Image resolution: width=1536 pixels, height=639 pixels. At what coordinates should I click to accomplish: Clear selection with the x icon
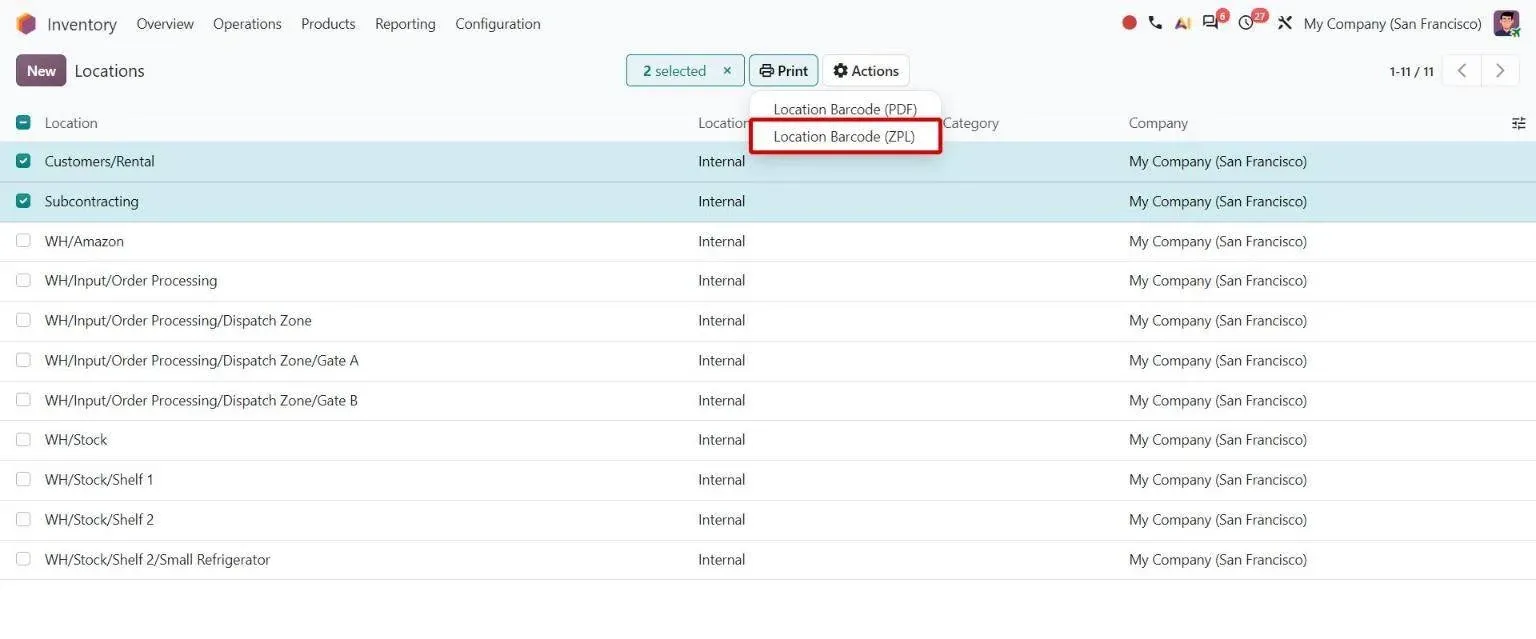727,71
